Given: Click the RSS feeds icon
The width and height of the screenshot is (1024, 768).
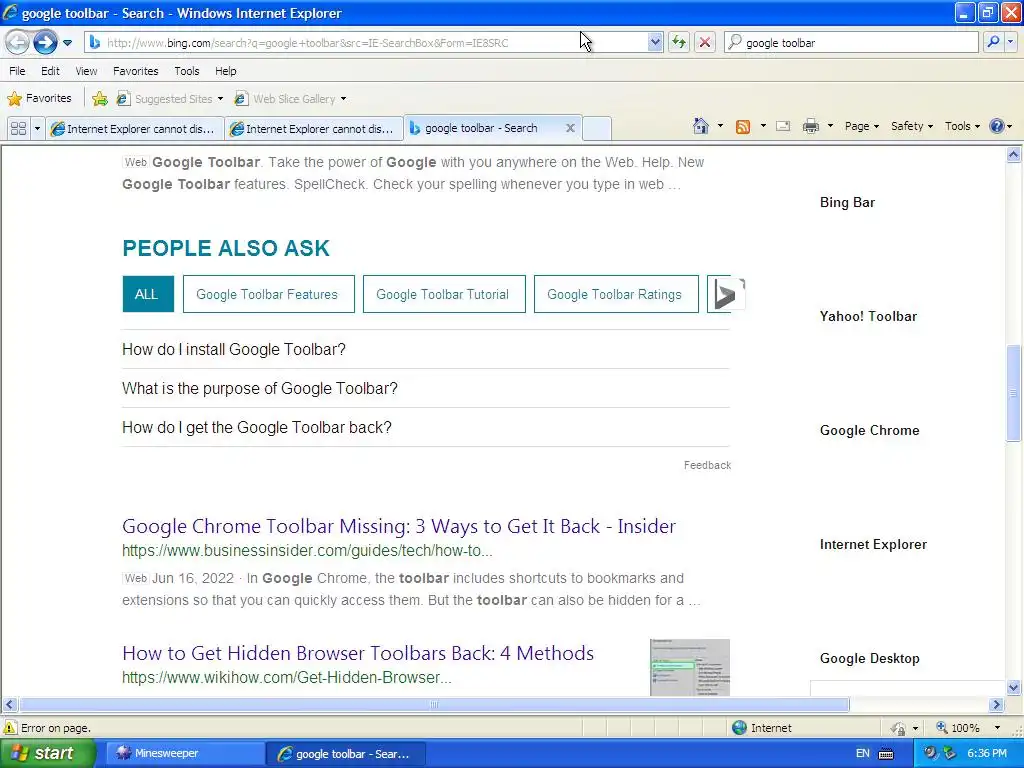Looking at the screenshot, I should (x=743, y=127).
